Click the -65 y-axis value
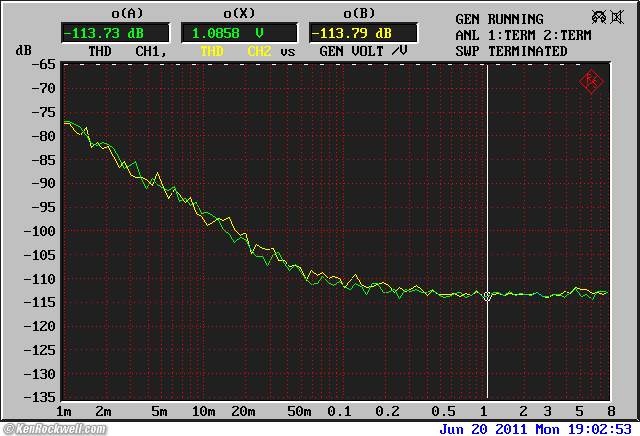 coord(43,64)
